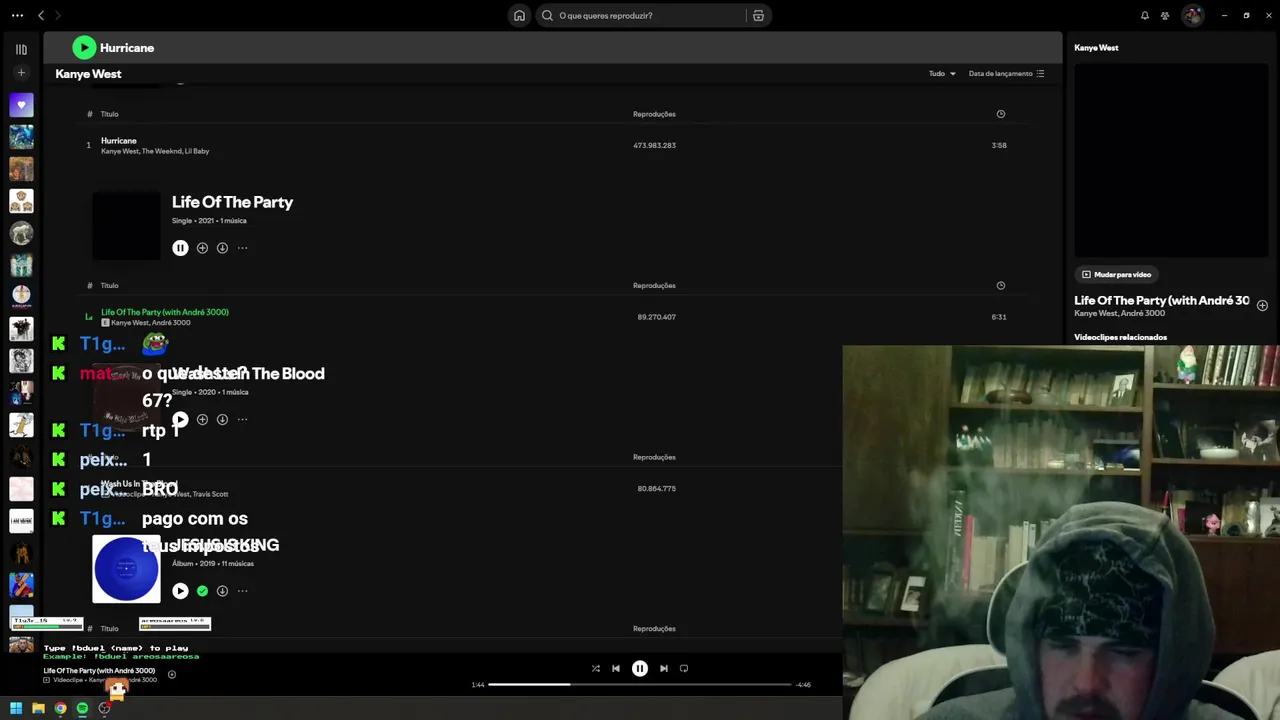Viewport: 1280px width, 720px height.
Task: Play the Jesus Is King album
Action: click(x=180, y=591)
